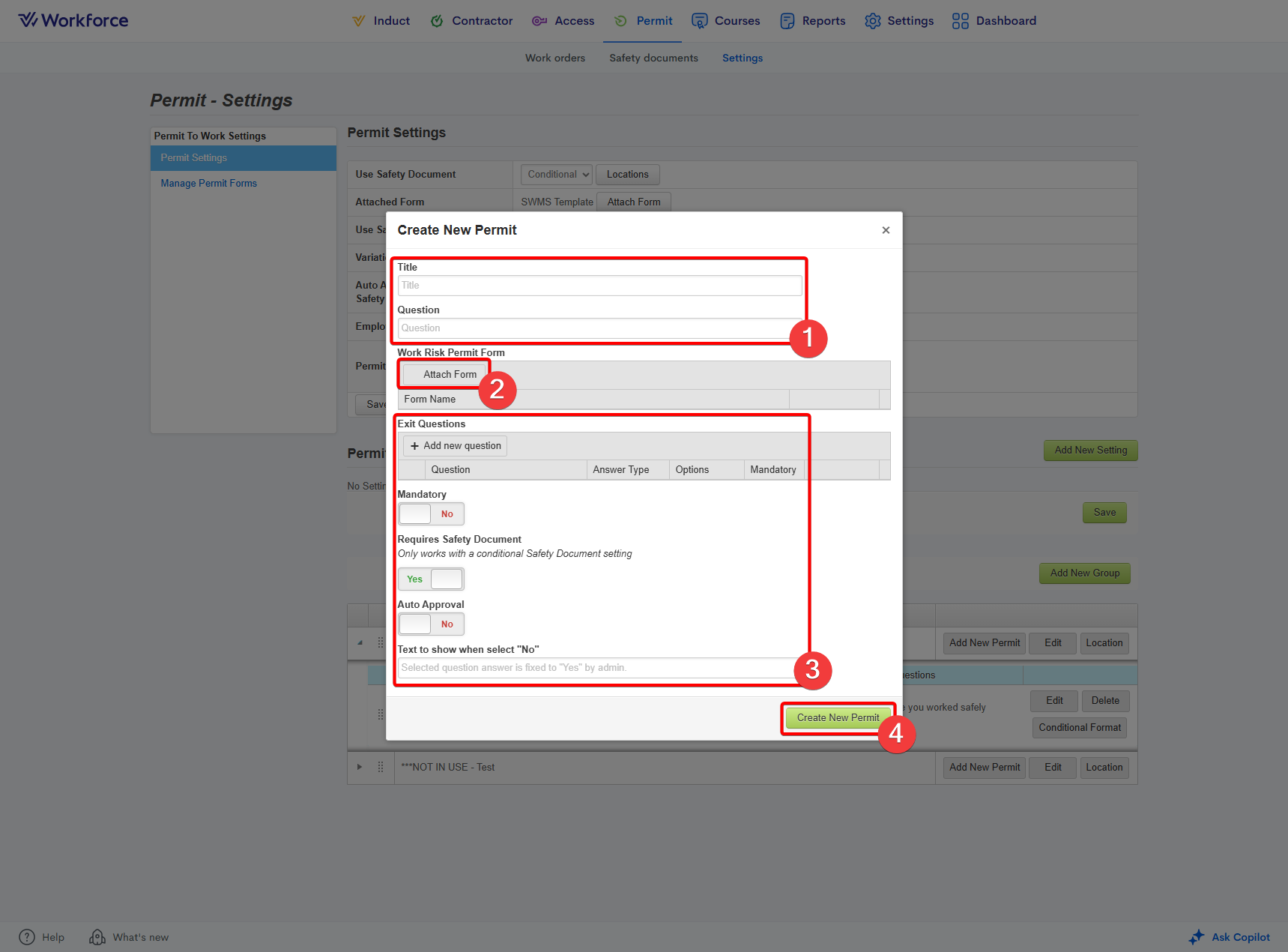Click into the Title input field
The image size is (1288, 952).
point(599,286)
